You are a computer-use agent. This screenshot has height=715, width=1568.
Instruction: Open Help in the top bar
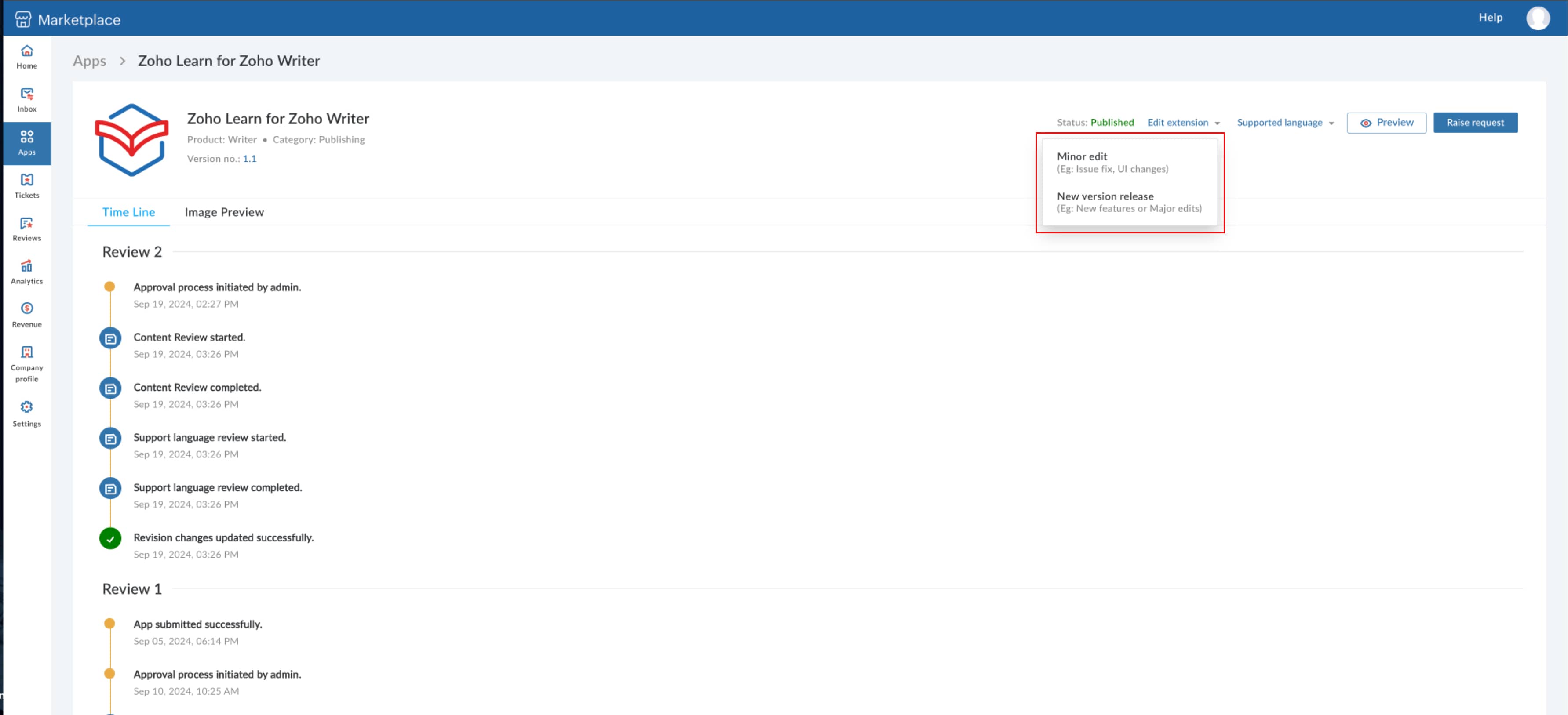(1490, 18)
